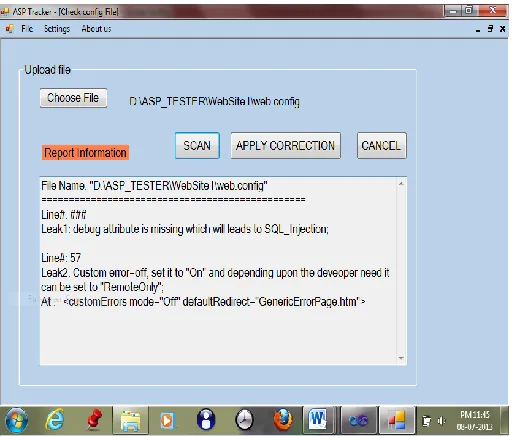Image resolution: width=512 pixels, height=436 pixels.
Task: Switch to ASP Tracker taskbar icon
Action: [x=396, y=421]
